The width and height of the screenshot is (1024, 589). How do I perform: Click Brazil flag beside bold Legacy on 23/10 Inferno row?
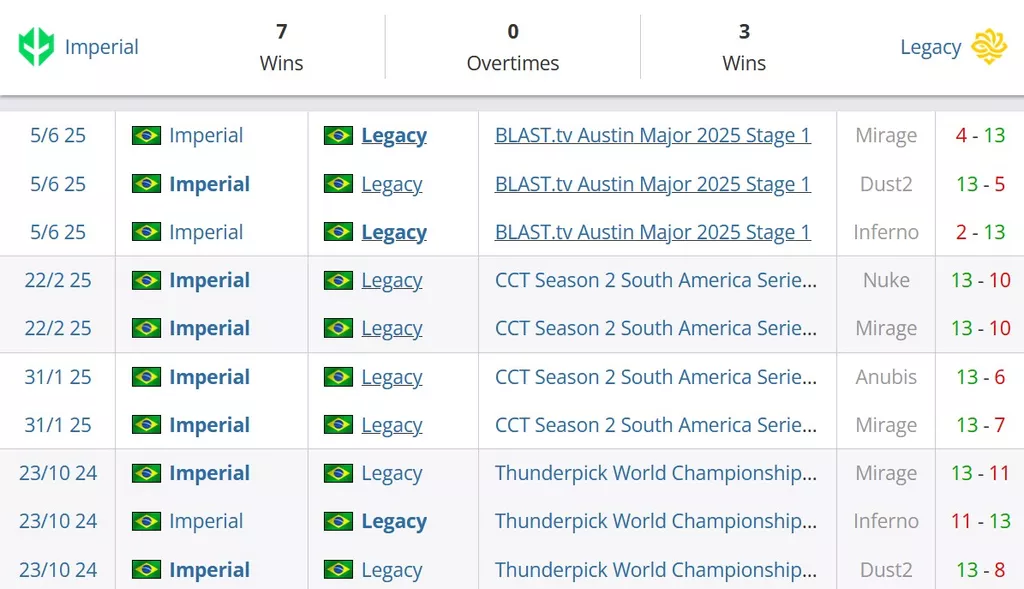(338, 521)
